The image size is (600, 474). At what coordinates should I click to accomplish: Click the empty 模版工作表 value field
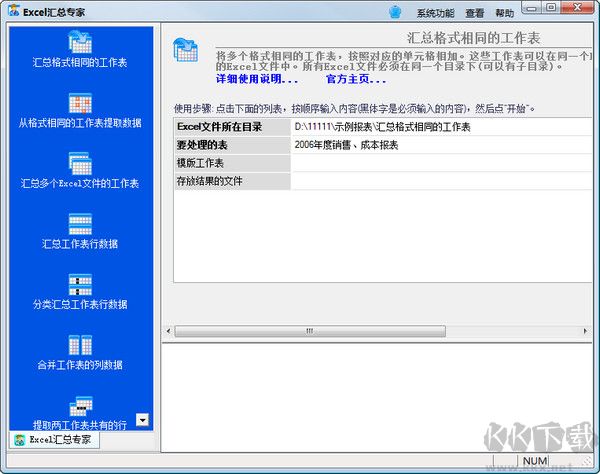441,163
